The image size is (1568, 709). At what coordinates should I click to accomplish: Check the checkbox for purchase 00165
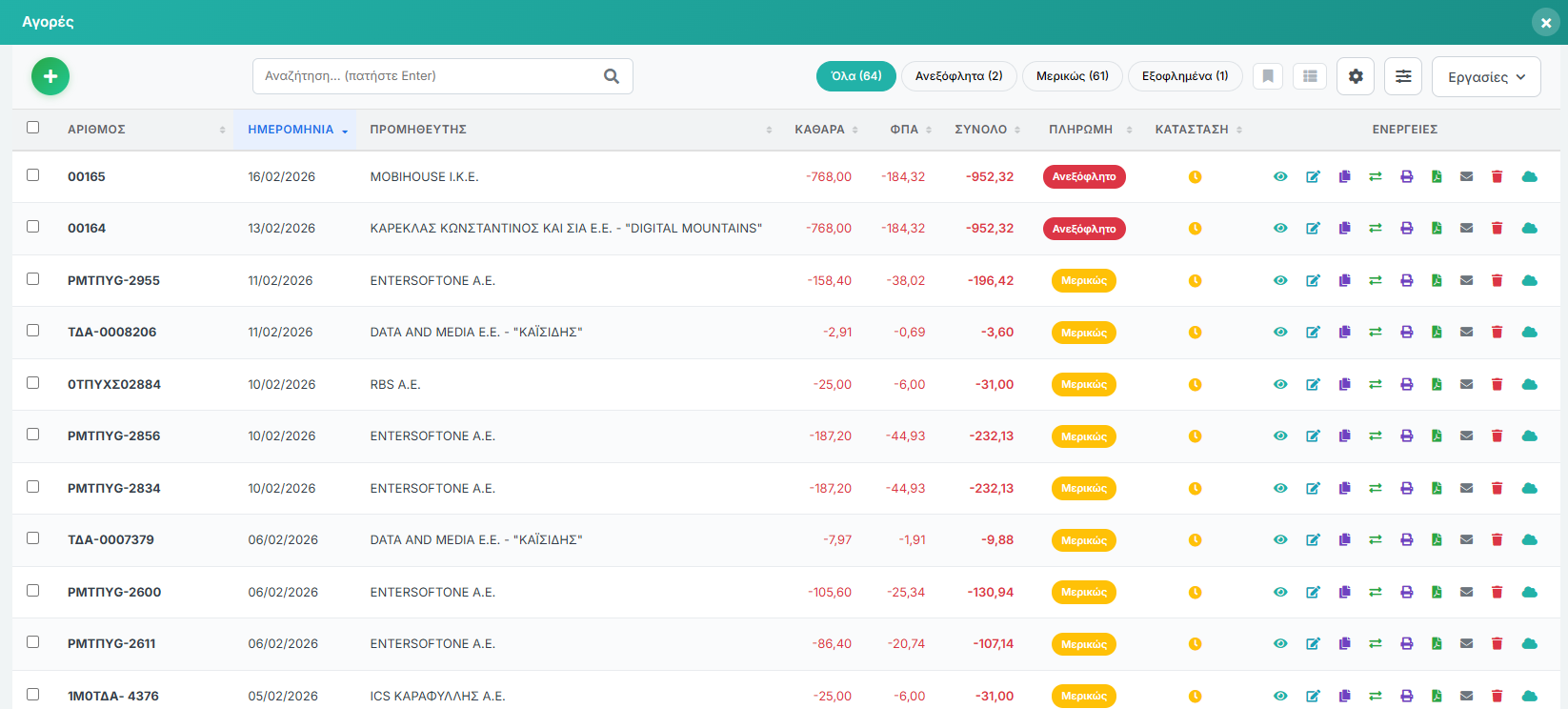(x=33, y=175)
